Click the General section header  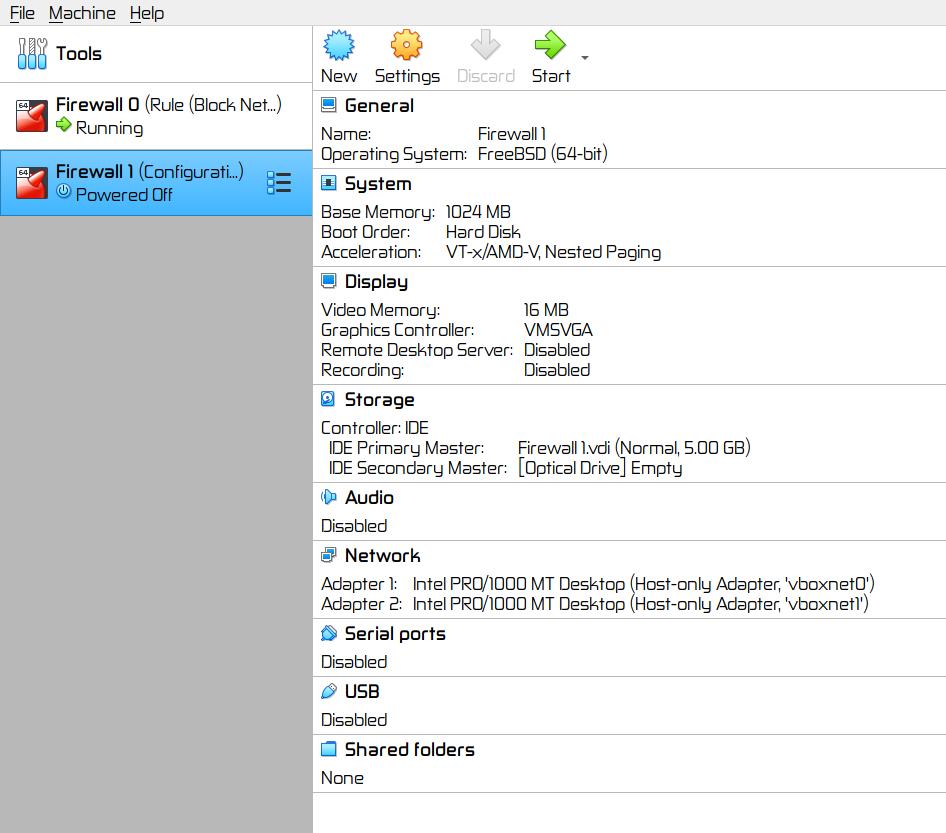pyautogui.click(x=378, y=106)
